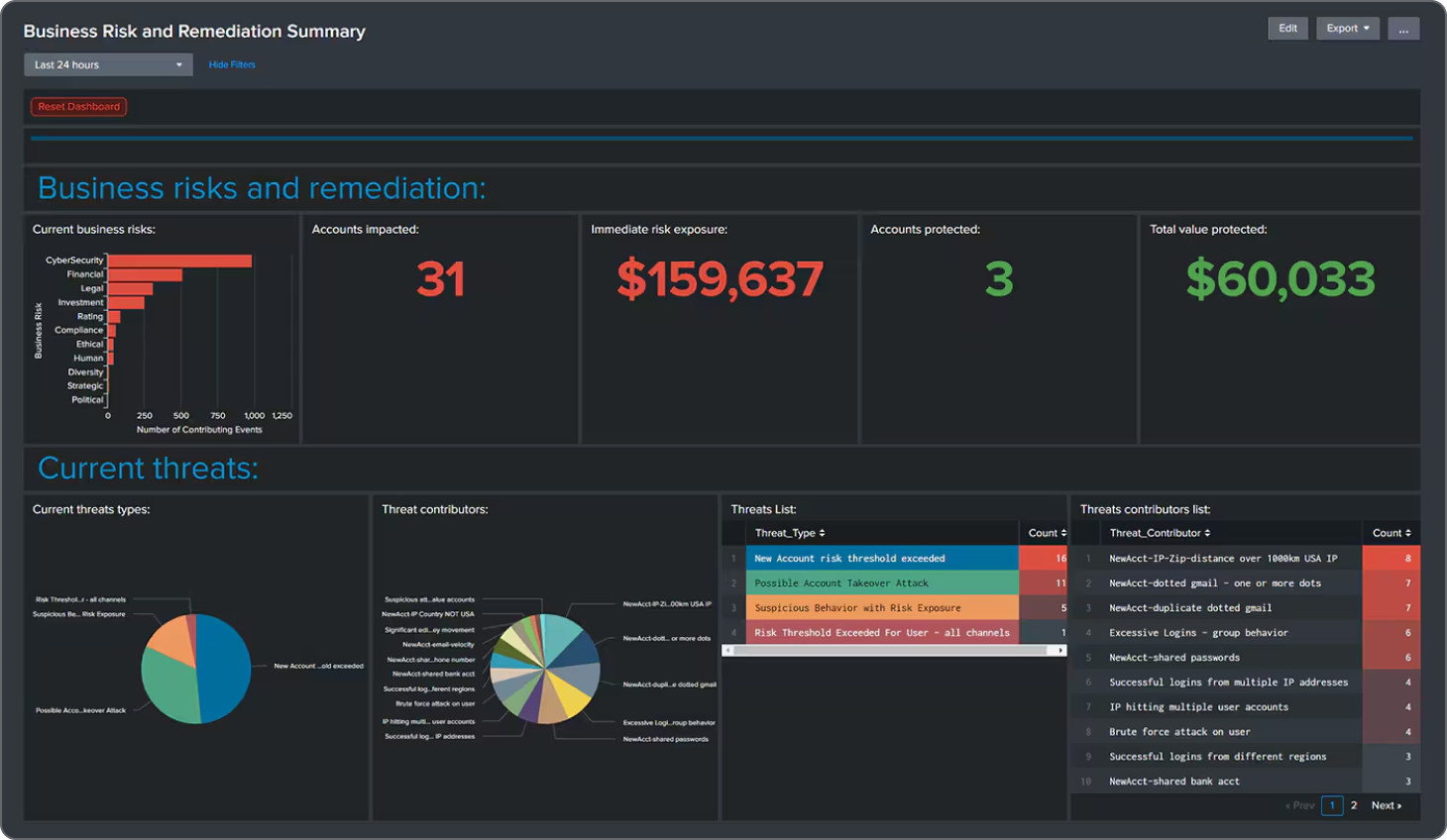Click the left arrow of Threats List scrollbar
The width and height of the screenshot is (1447, 840).
[x=726, y=651]
